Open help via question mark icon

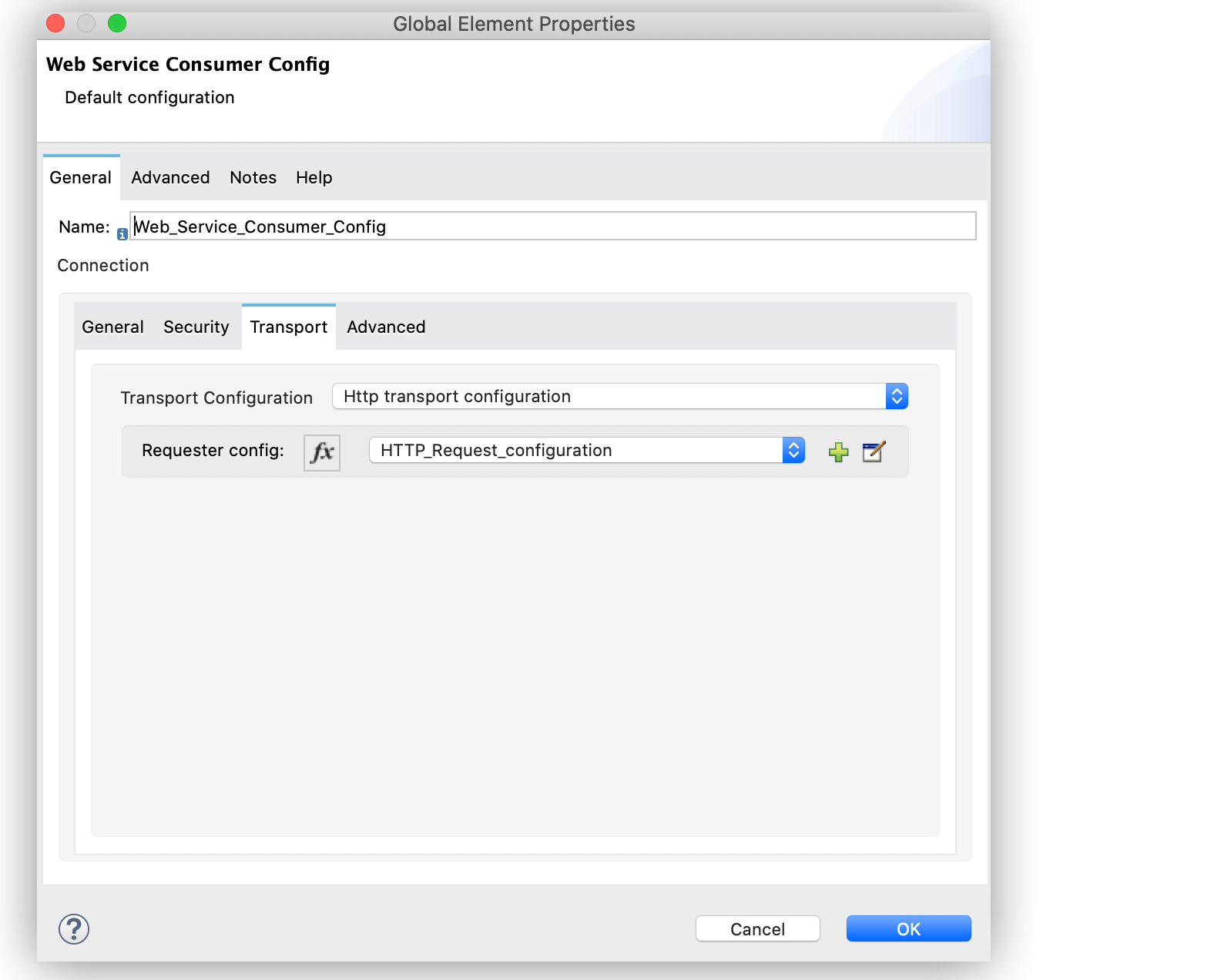pos(74,929)
